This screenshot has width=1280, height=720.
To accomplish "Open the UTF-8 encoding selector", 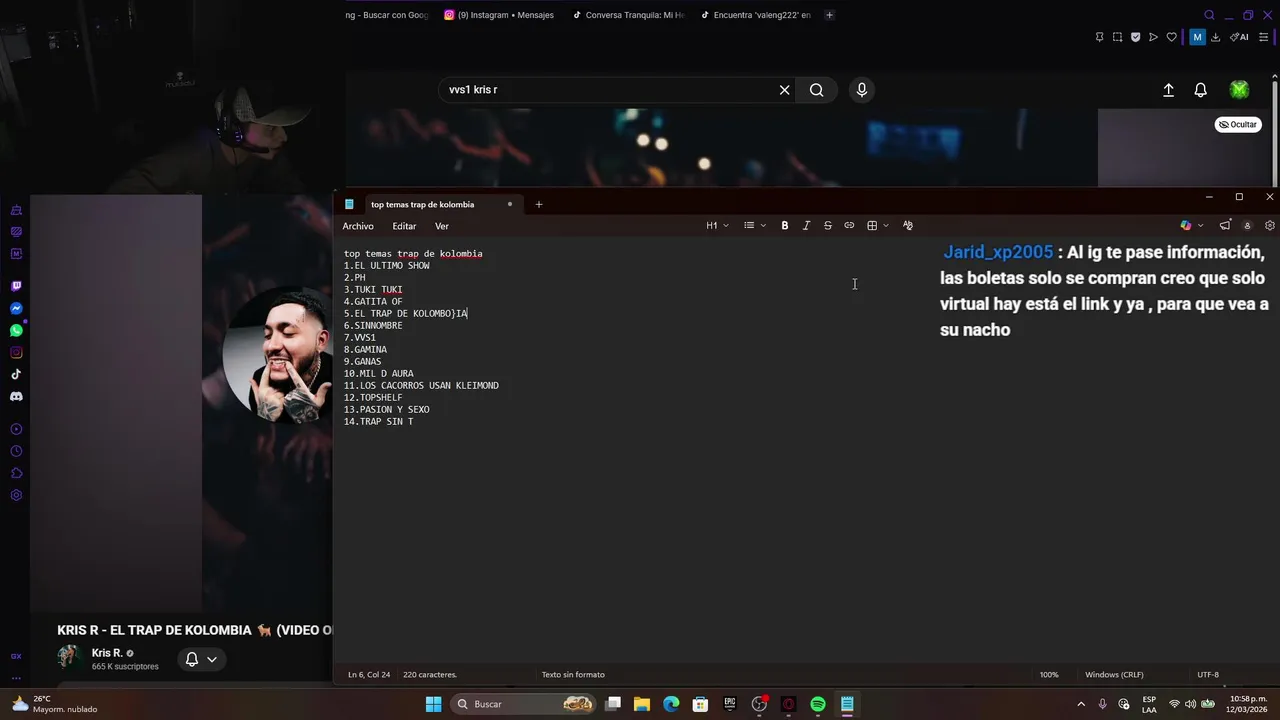I will (1208, 675).
